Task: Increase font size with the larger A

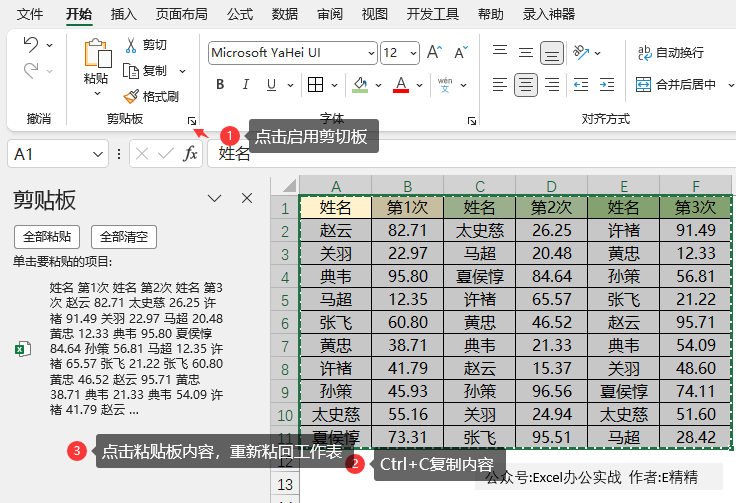Action: [x=435, y=53]
